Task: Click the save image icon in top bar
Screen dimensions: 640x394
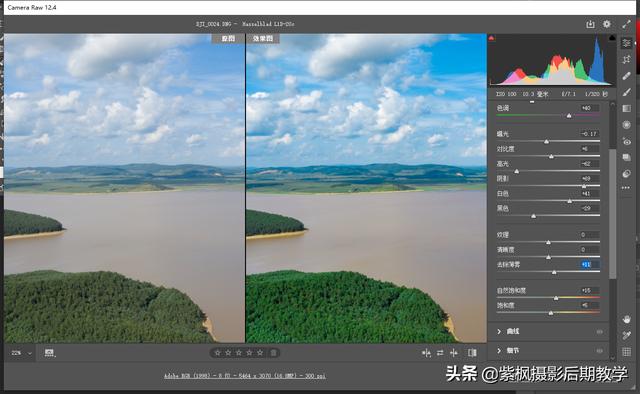Action: [590, 24]
